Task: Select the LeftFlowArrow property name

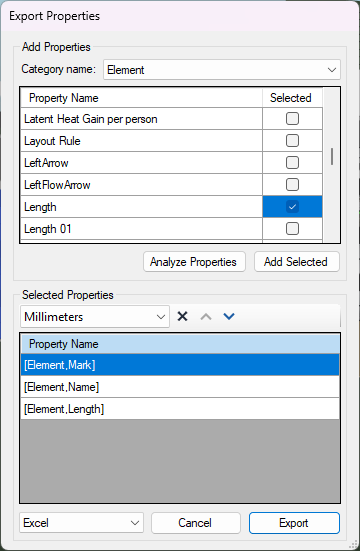Action: tap(141, 185)
